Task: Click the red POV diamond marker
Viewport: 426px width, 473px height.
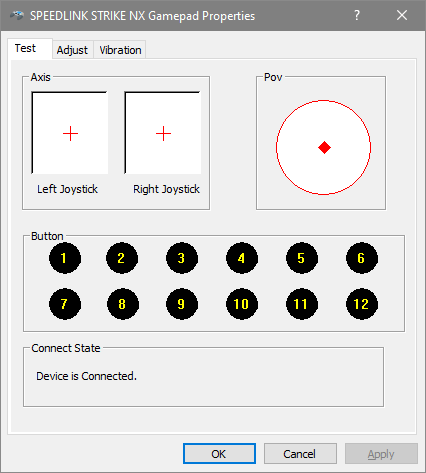Action: tap(324, 147)
